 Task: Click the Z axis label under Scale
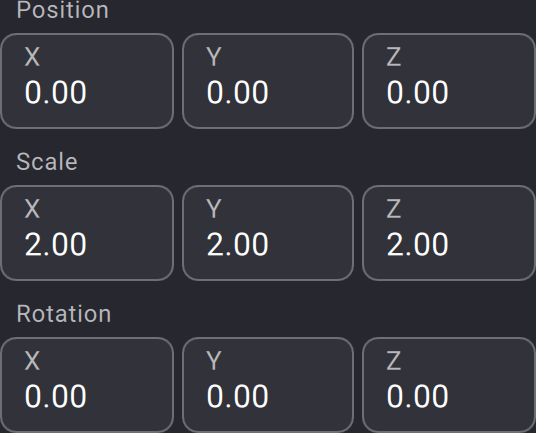(x=393, y=208)
